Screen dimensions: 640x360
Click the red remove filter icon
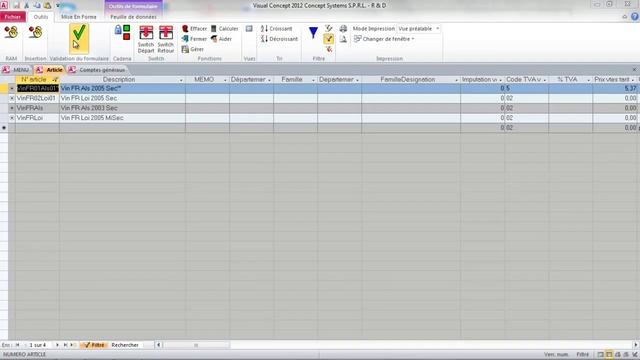[x=329, y=49]
